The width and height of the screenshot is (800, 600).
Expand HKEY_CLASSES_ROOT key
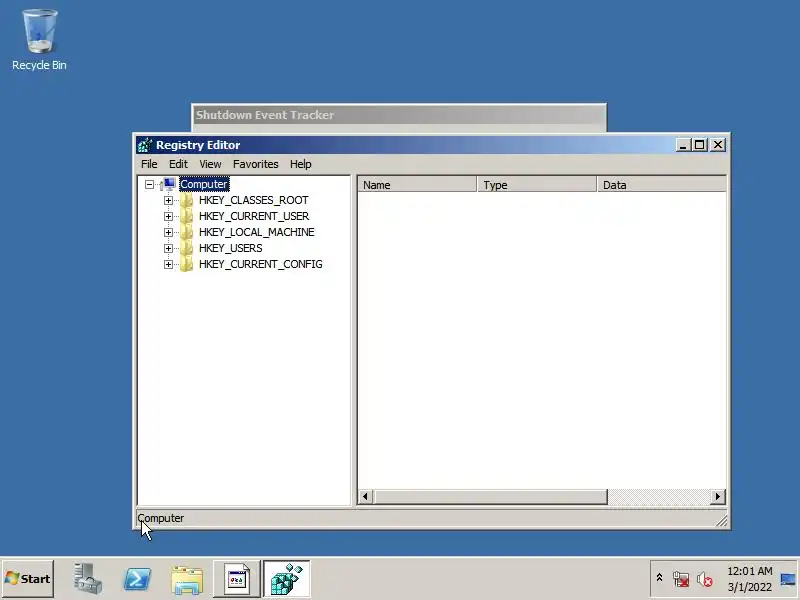point(168,201)
